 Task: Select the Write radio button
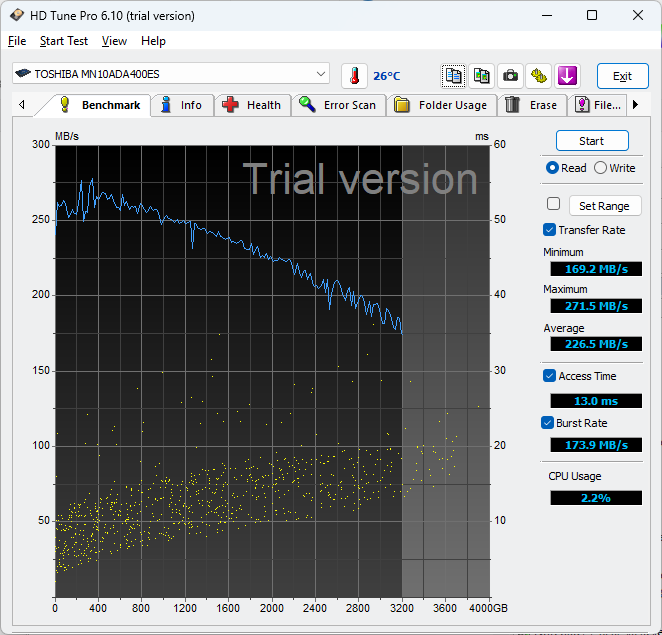600,168
